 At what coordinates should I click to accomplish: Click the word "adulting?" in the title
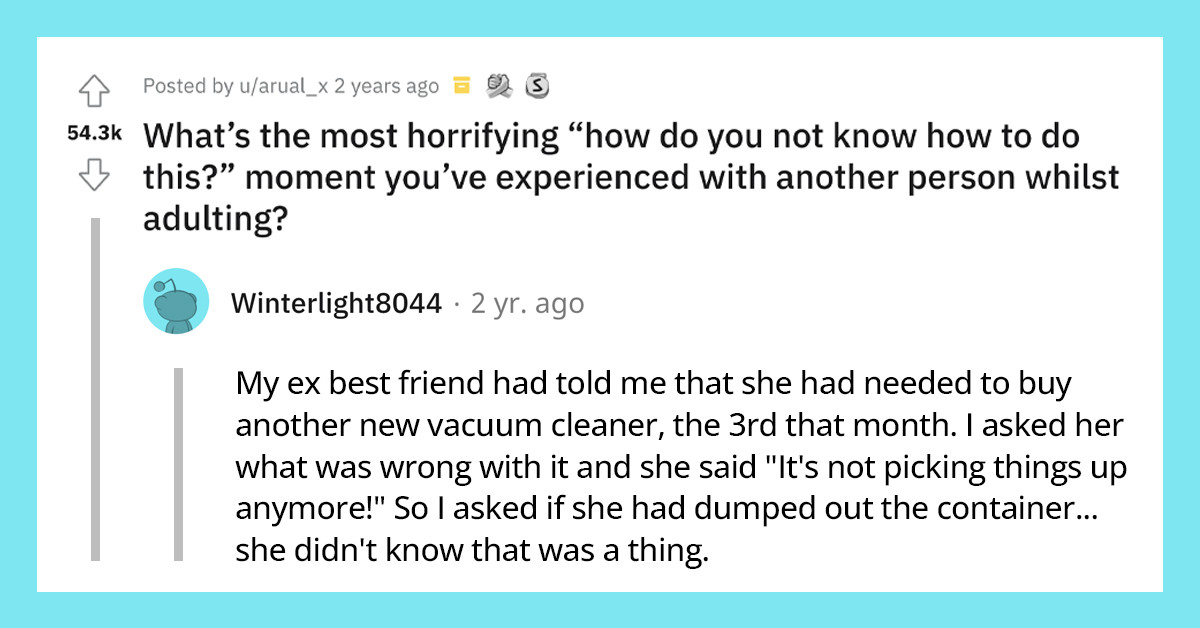click(x=214, y=218)
